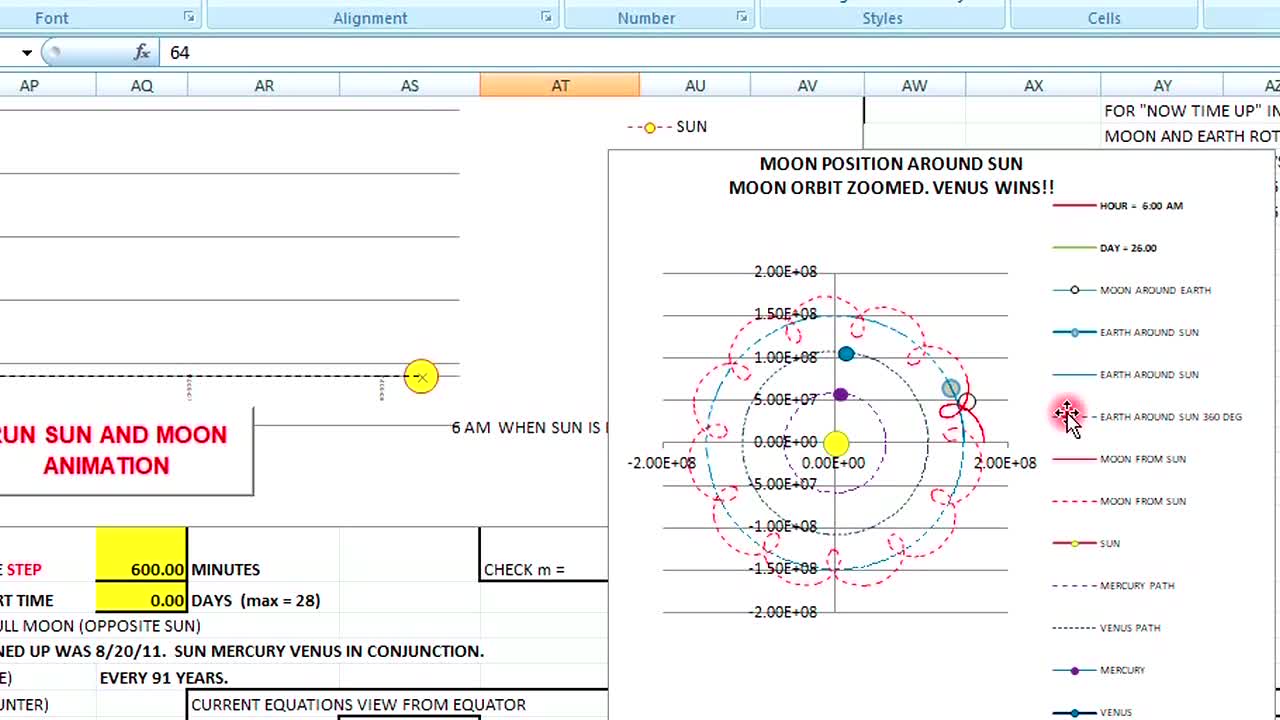
Task: Select legend entry VENUS PATH
Action: [1107, 628]
